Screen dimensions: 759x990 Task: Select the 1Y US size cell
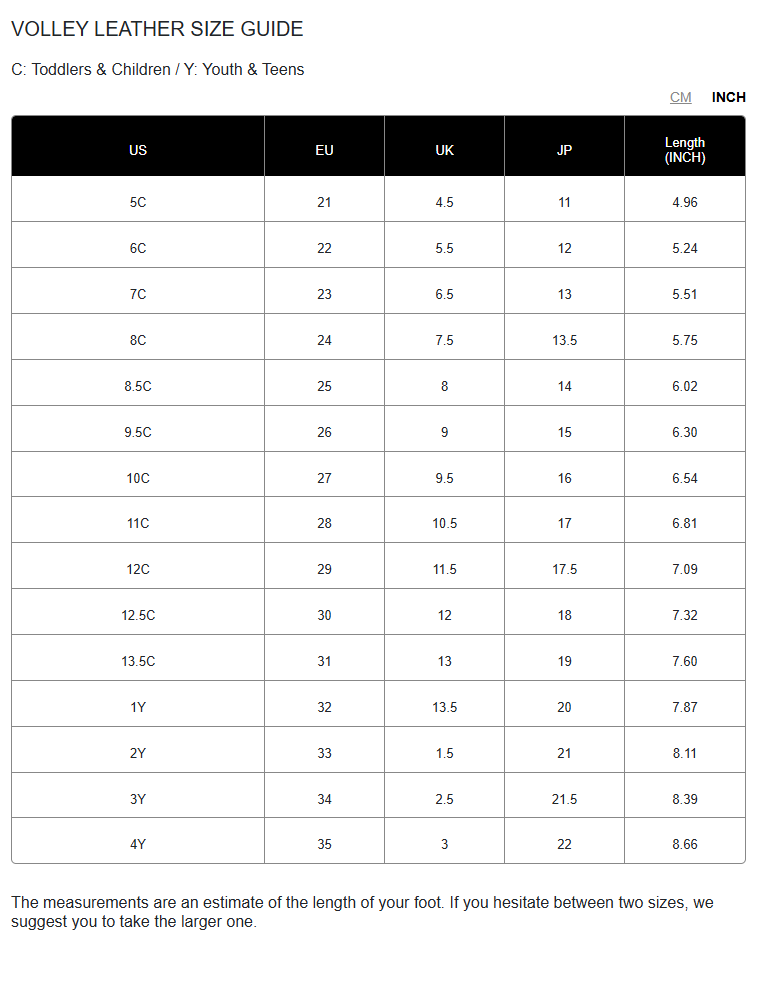[138, 707]
